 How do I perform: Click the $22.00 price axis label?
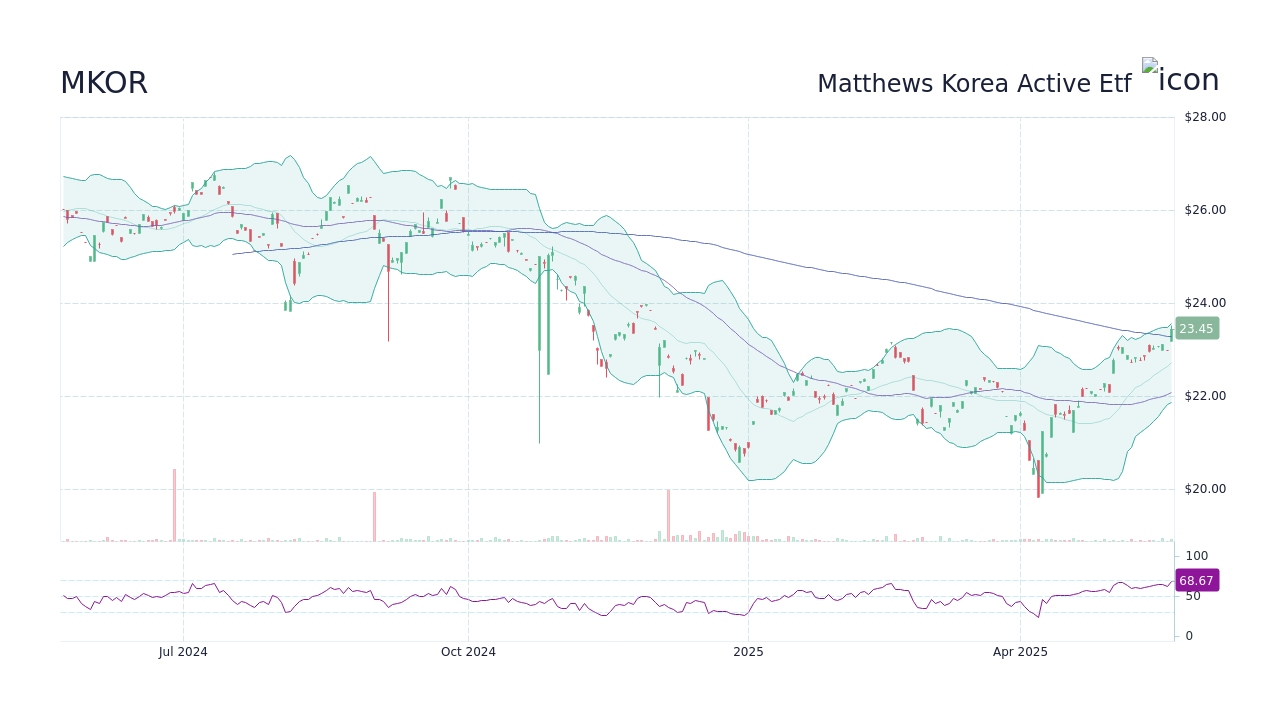pos(1205,396)
